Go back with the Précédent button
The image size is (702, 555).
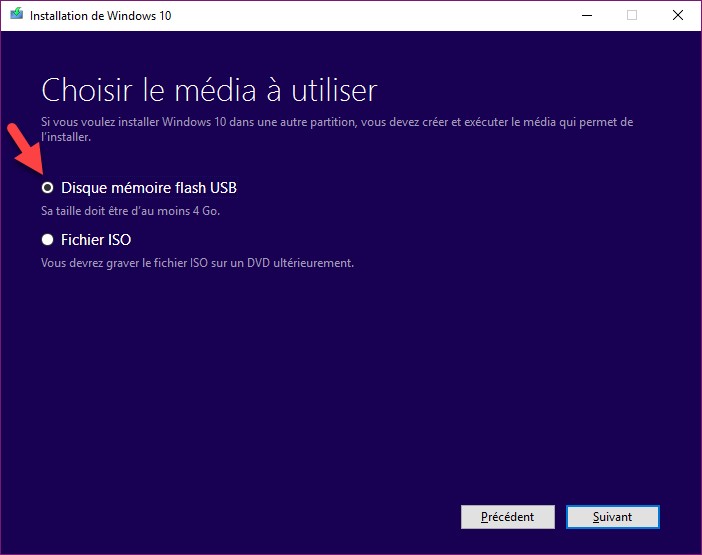[x=508, y=517]
